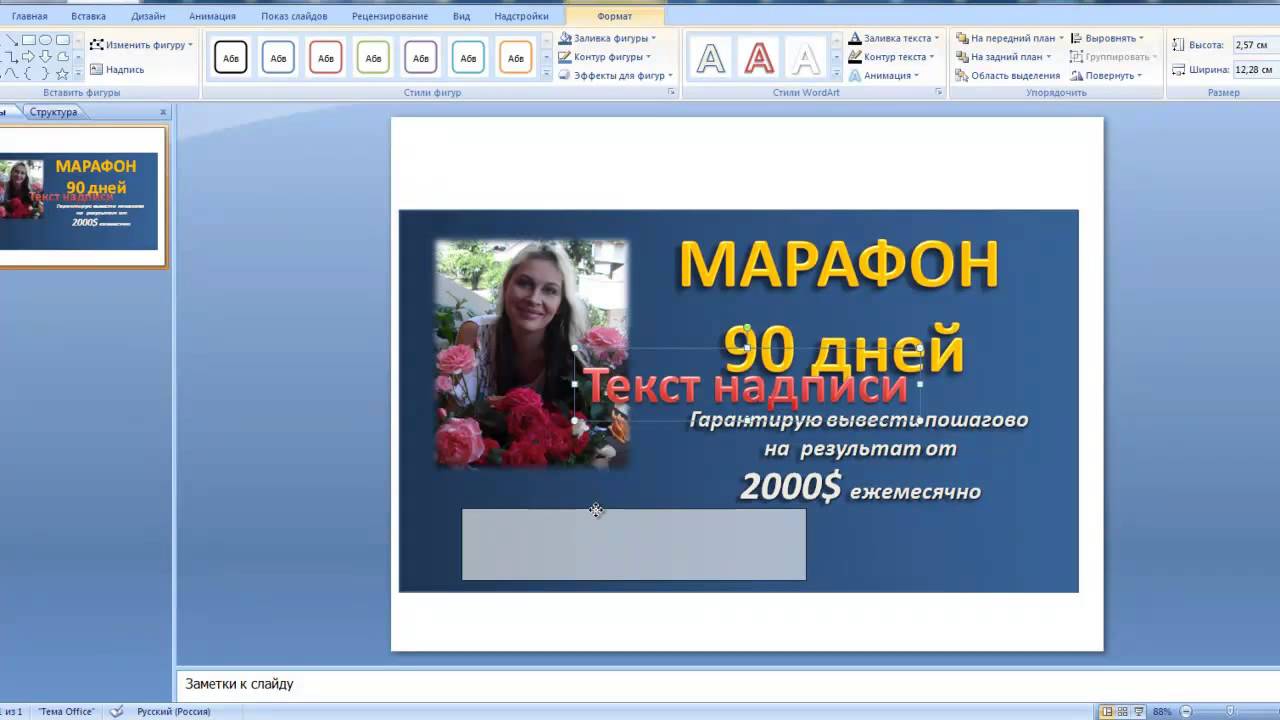The image size is (1280, 720).
Task: Apply the black outlined shape style
Action: tap(230, 58)
